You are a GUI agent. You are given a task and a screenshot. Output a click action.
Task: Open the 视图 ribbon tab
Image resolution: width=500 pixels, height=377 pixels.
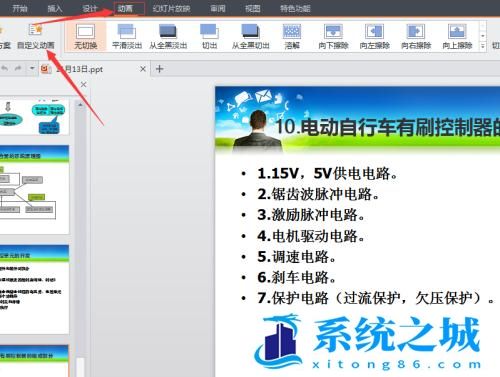point(253,8)
